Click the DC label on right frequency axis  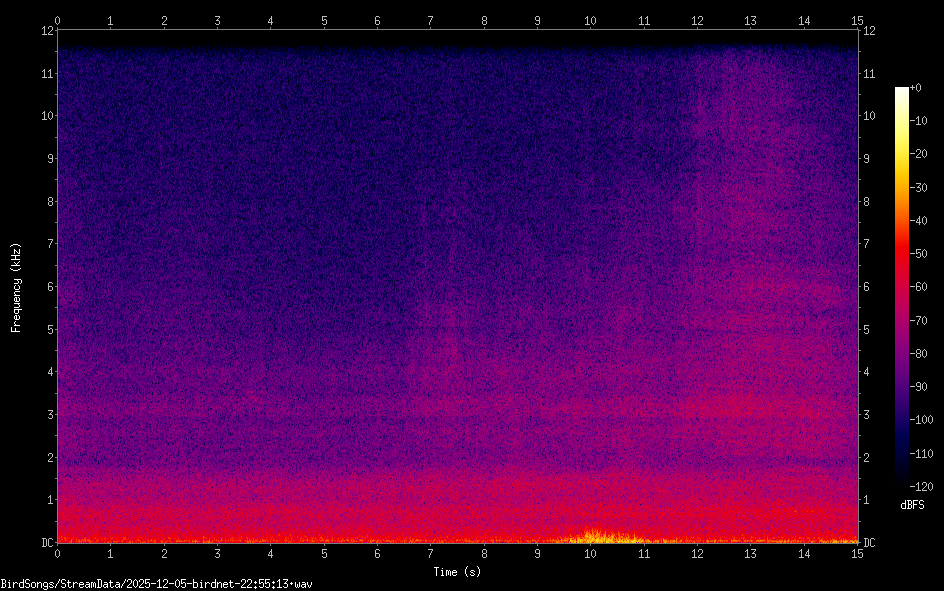coord(870,543)
